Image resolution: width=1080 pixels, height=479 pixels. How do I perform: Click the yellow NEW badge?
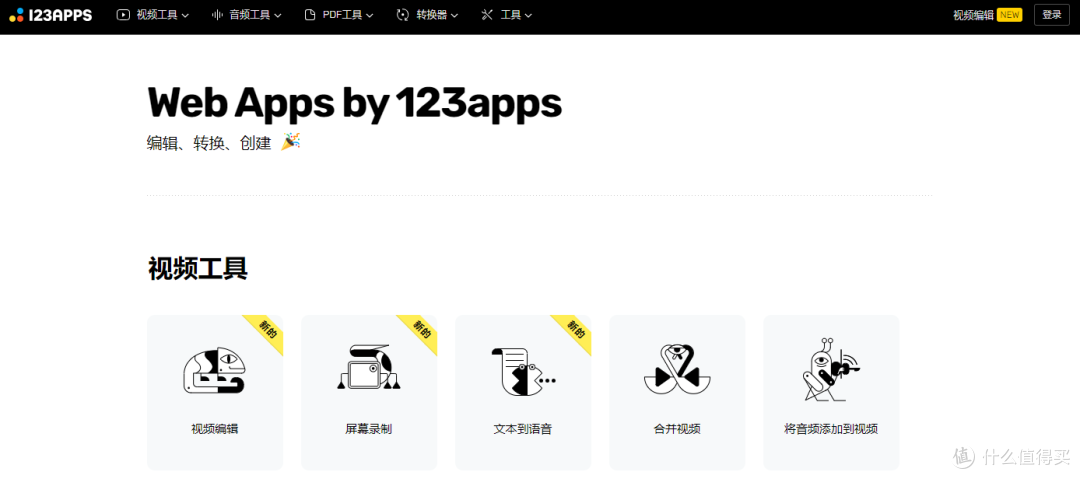tap(1009, 15)
